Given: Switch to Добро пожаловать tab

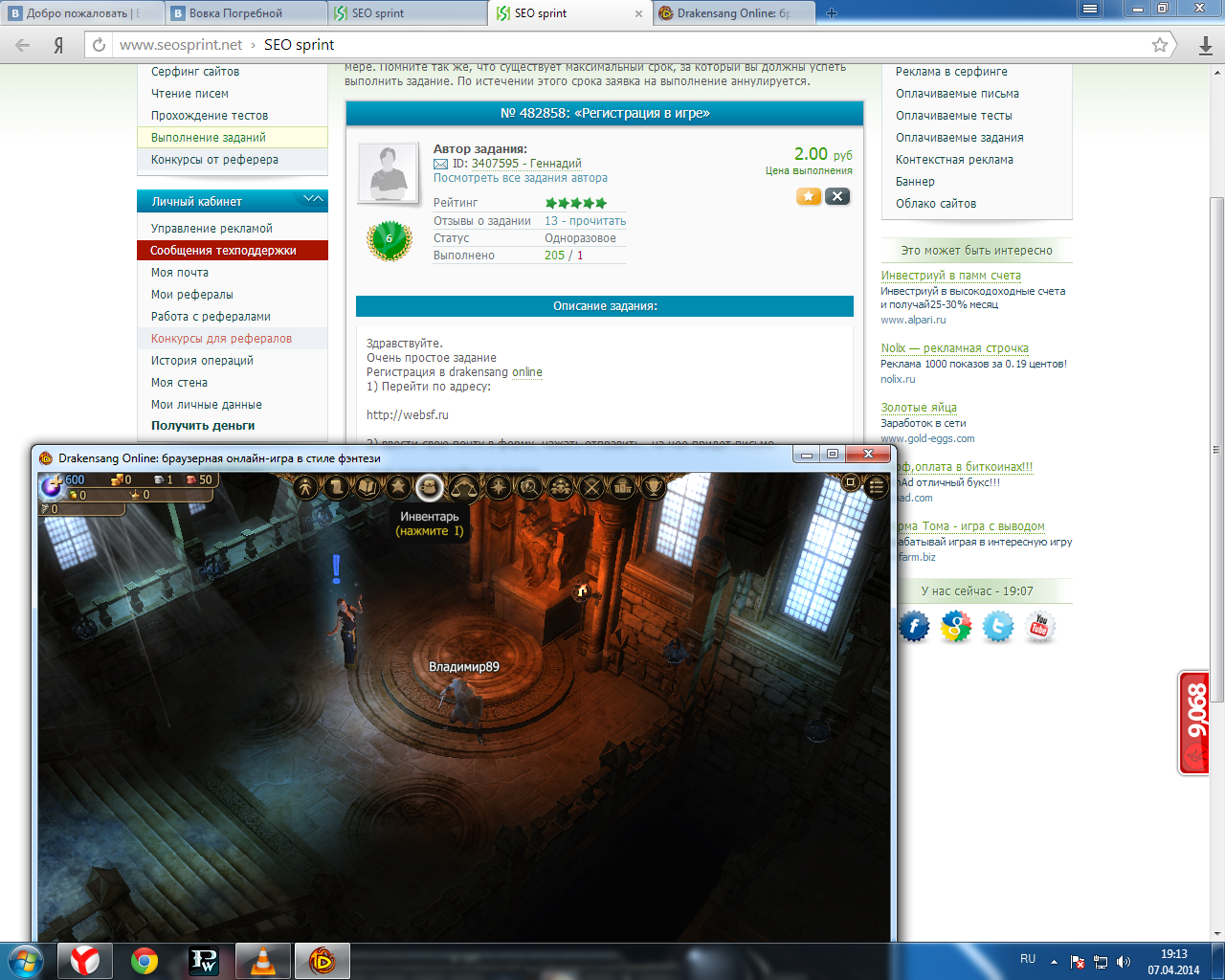Looking at the screenshot, I should tap(80, 13).
